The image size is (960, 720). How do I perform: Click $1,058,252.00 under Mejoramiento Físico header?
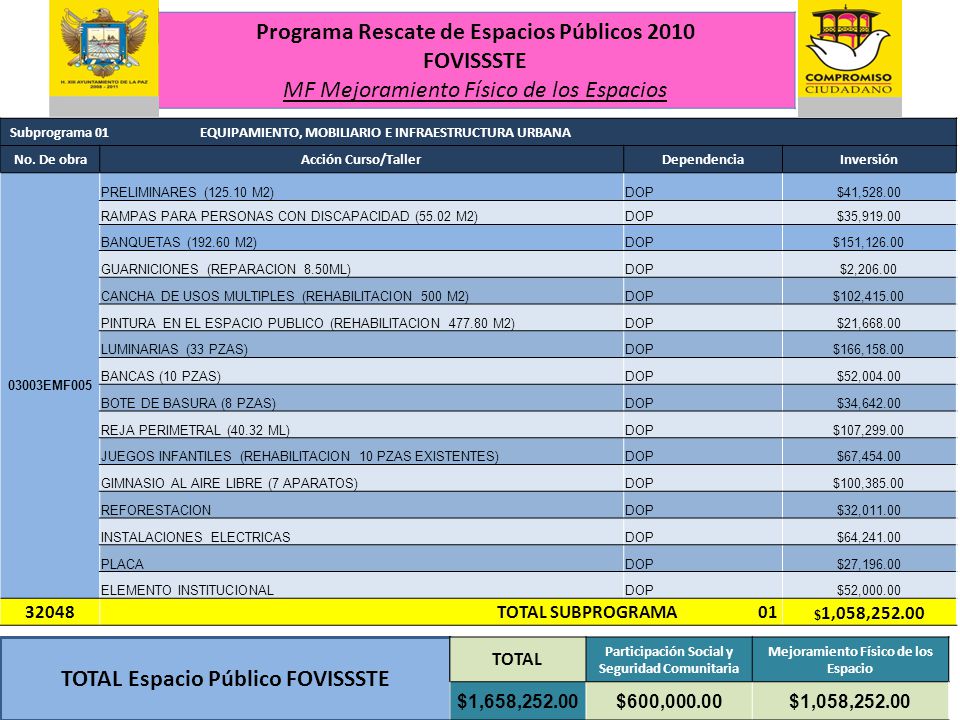click(x=850, y=701)
